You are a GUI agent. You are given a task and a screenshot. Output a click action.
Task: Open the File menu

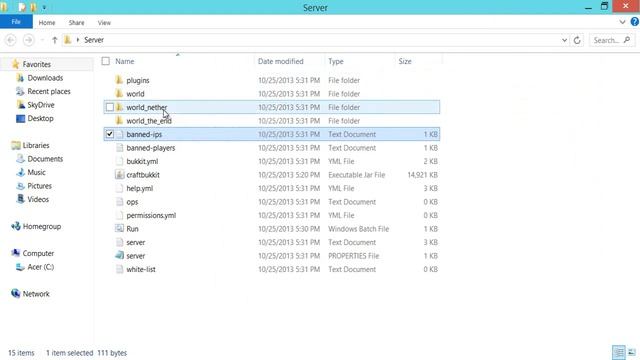pos(16,22)
